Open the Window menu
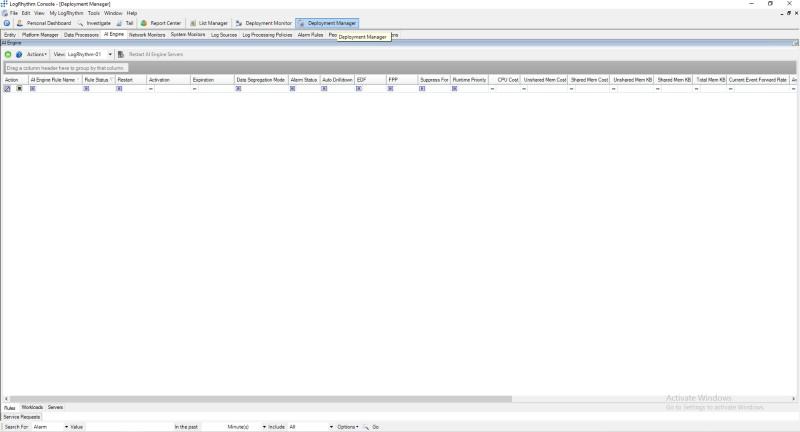800x432 pixels. (x=113, y=13)
